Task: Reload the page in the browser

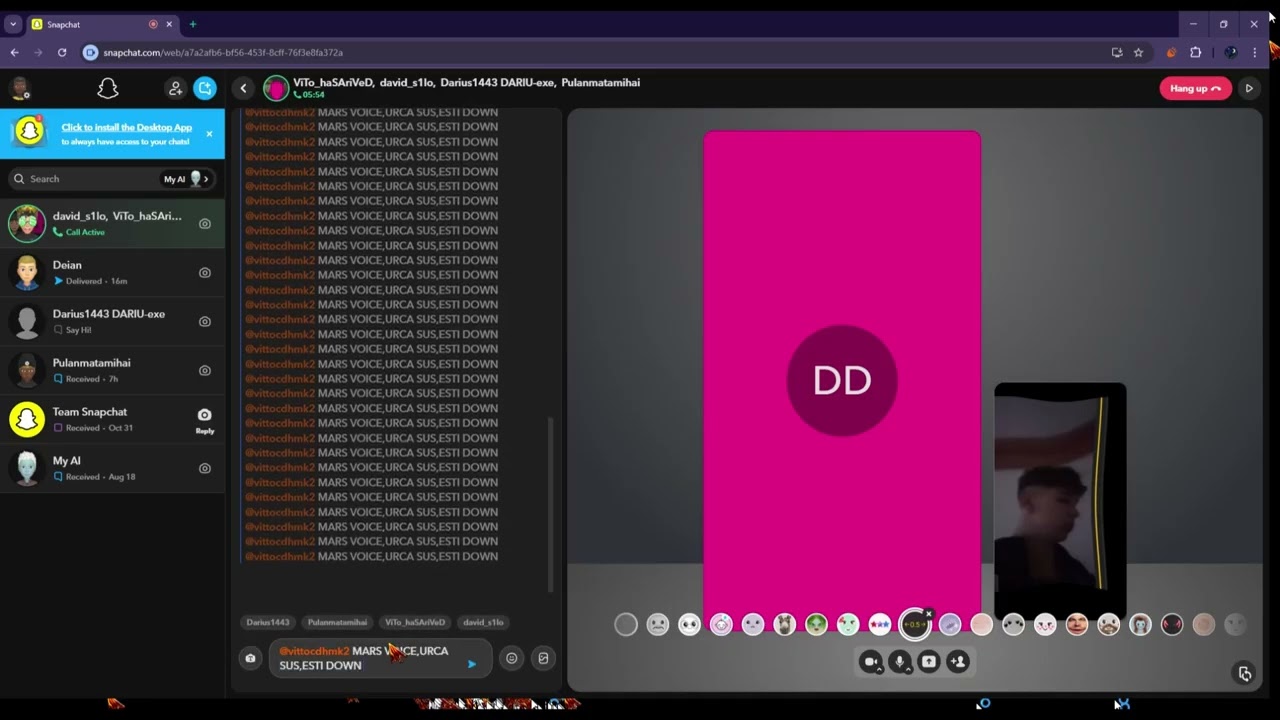Action: (62, 52)
